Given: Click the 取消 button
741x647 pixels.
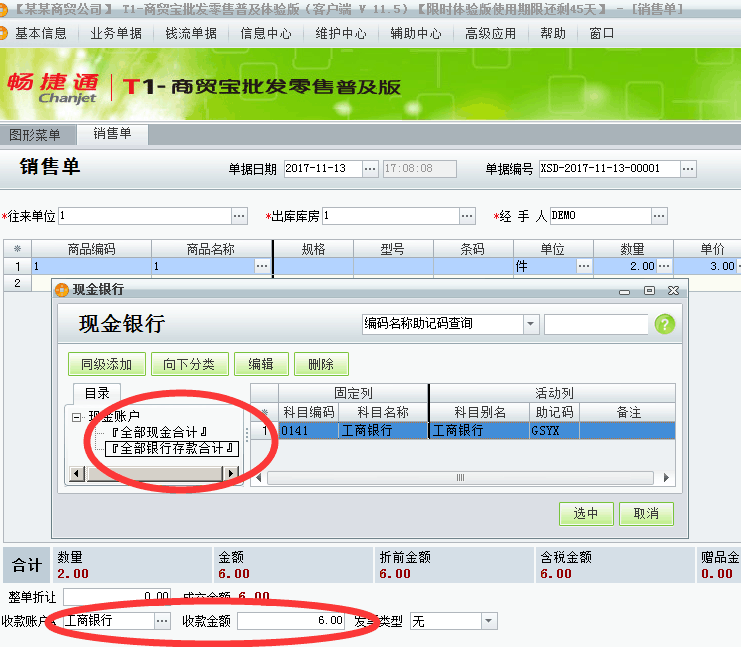Looking at the screenshot, I should click(646, 514).
